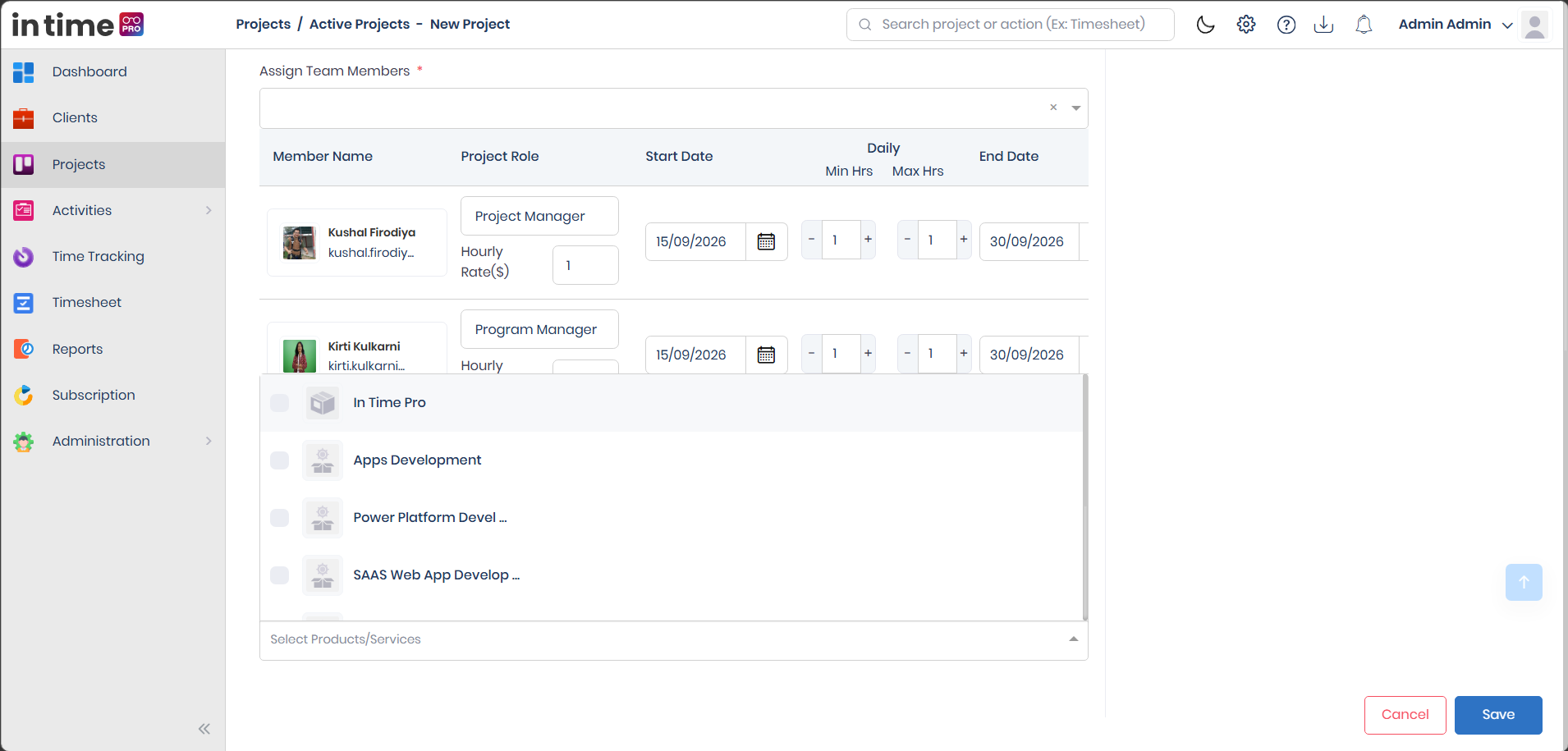Click the Activities calendar icon

24,210
